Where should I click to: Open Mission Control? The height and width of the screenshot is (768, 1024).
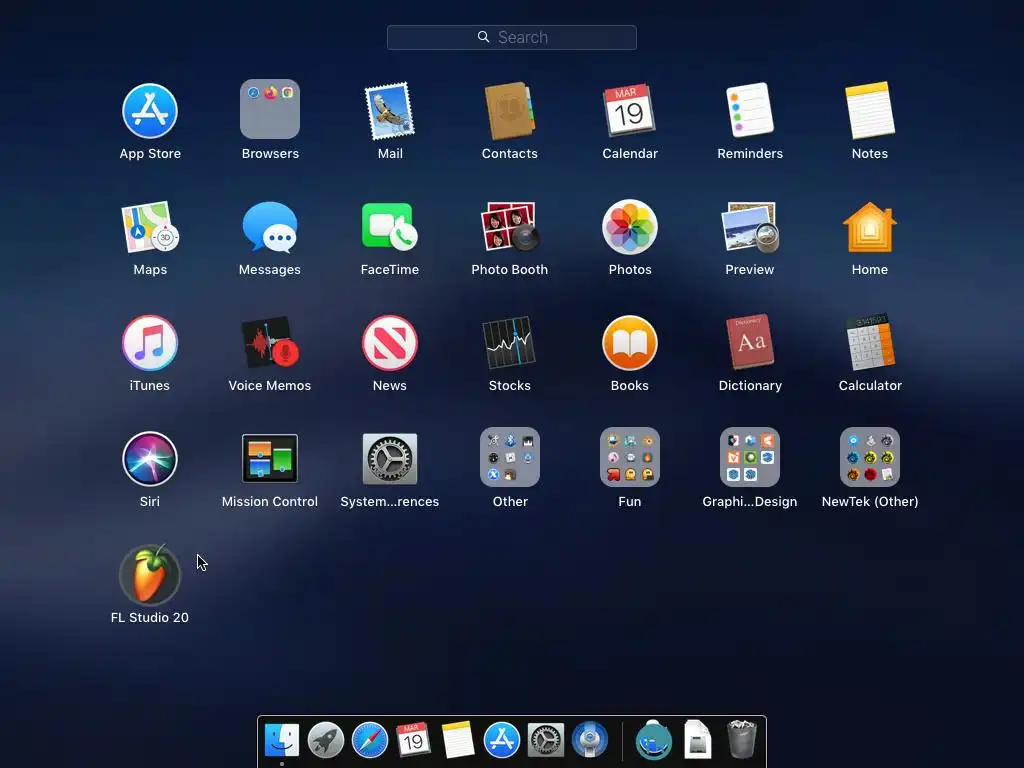[270, 458]
